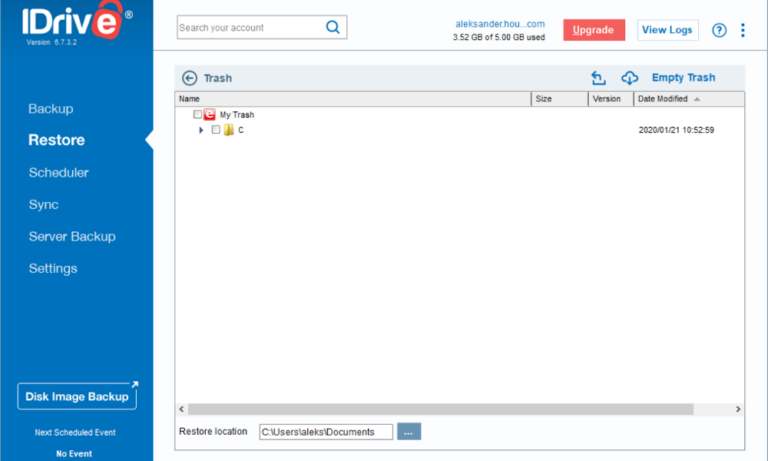The width and height of the screenshot is (768, 461).
Task: Click the 3.52 GB of 5.00 GB used text
Action: coord(499,37)
